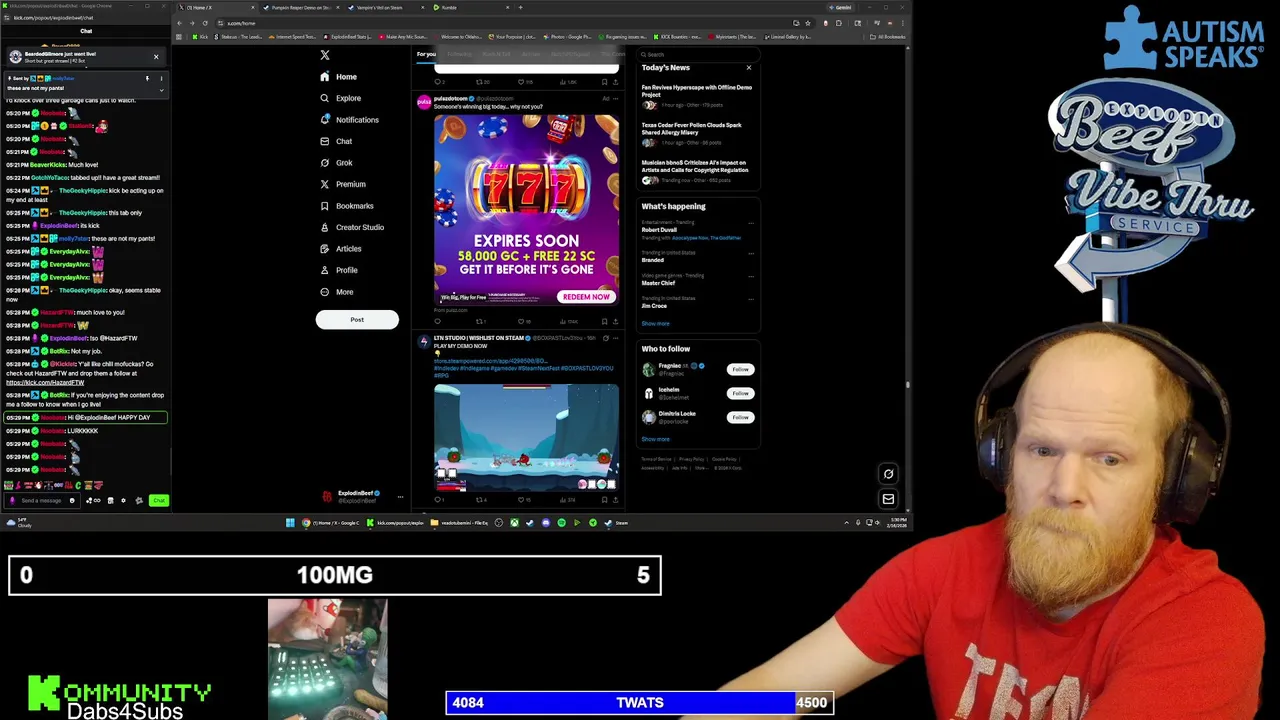This screenshot has height=720, width=1280.
Task: Share the pulszdotcom ad post
Action: click(x=615, y=322)
